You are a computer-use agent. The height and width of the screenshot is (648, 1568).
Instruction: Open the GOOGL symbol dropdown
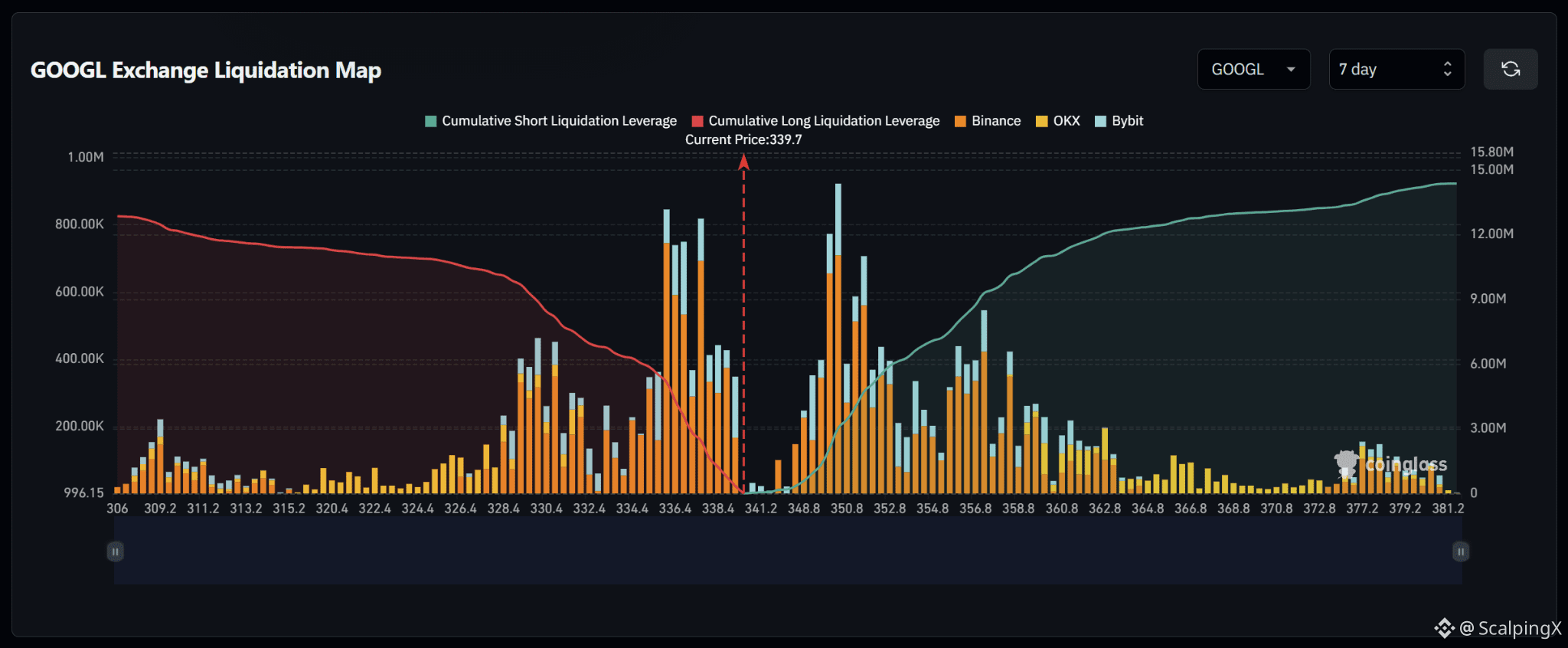[x=1253, y=69]
